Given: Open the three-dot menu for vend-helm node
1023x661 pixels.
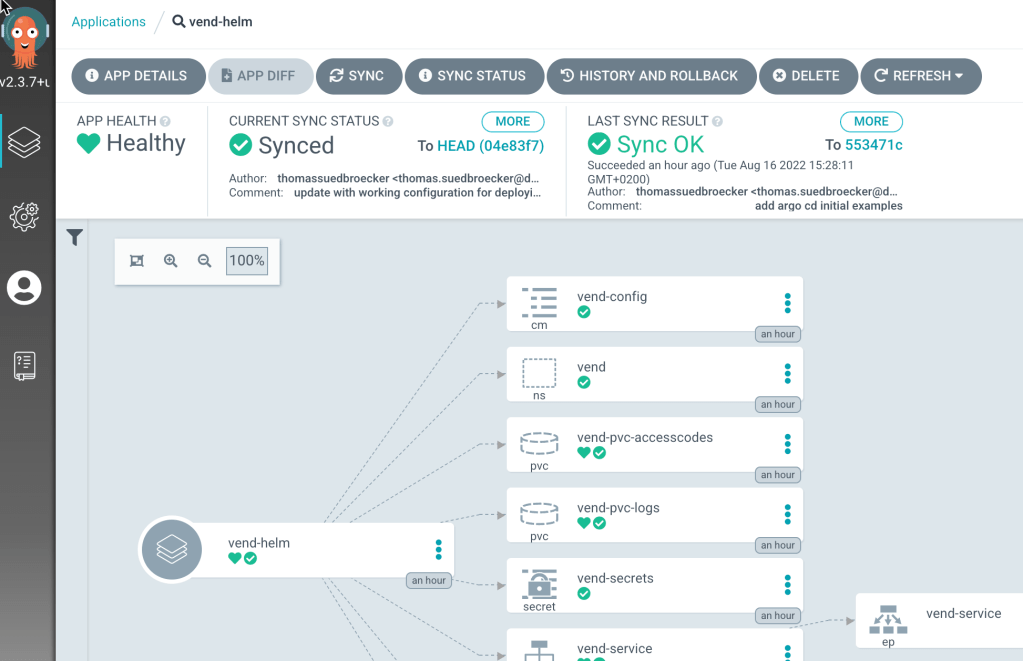Looking at the screenshot, I should (x=438, y=549).
